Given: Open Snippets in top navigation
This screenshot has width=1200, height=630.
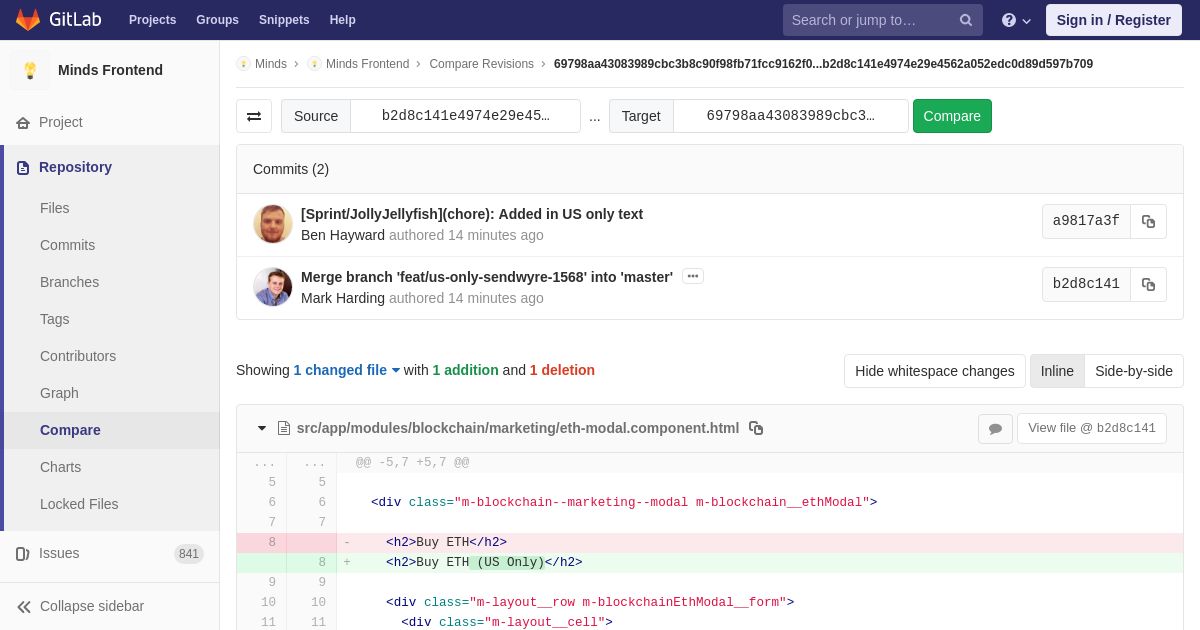Looking at the screenshot, I should (x=284, y=20).
